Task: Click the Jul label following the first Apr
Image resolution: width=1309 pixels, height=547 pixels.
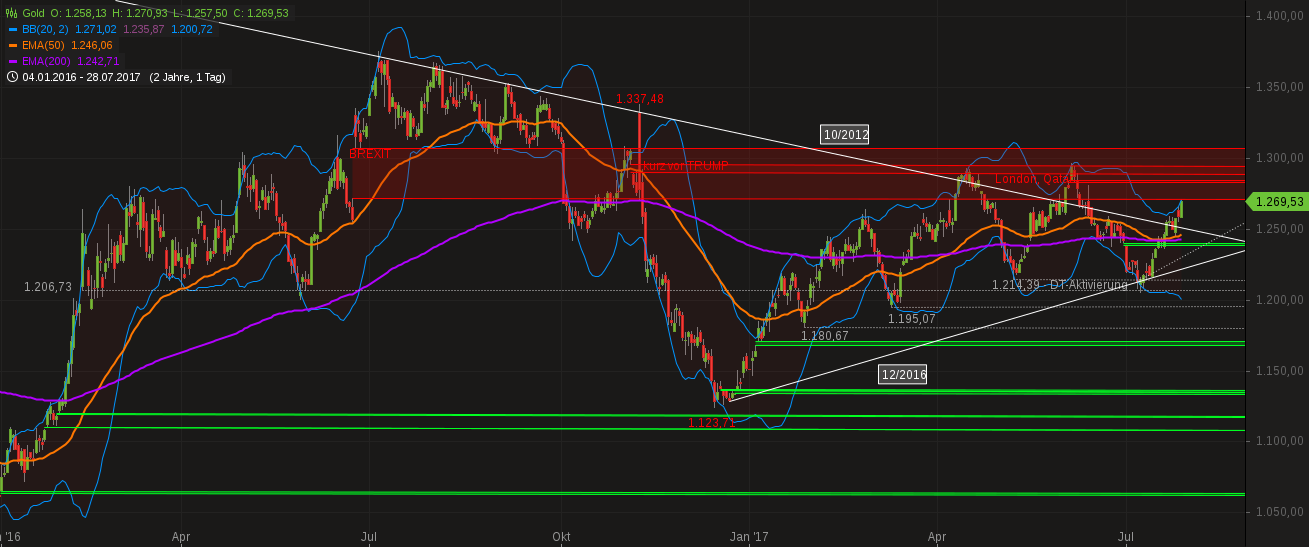Action: click(369, 537)
